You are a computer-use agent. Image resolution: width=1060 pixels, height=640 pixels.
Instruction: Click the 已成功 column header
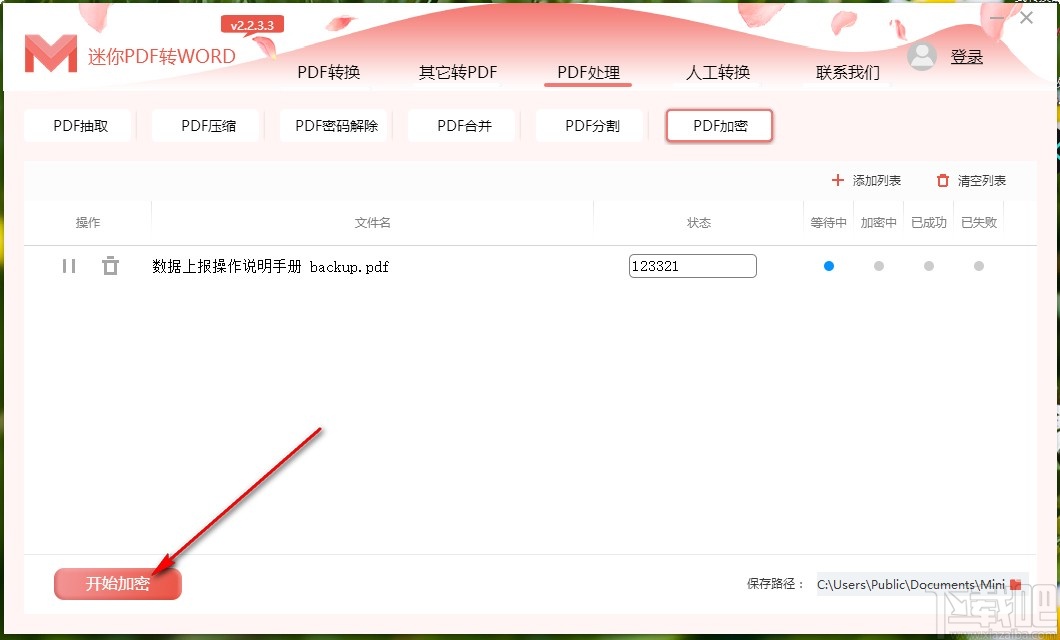coord(929,222)
